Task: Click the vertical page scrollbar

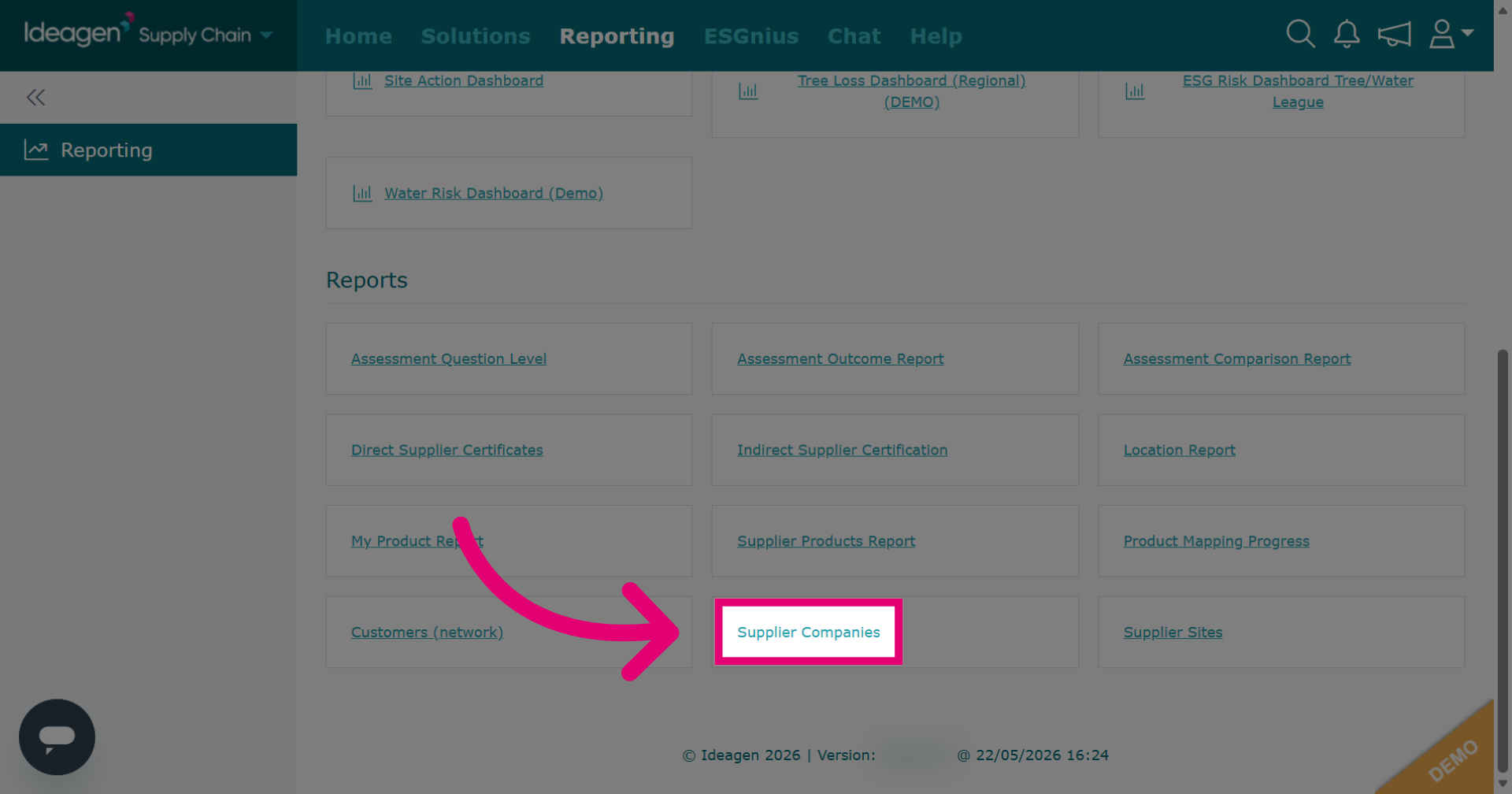Action: pyautogui.click(x=1503, y=561)
